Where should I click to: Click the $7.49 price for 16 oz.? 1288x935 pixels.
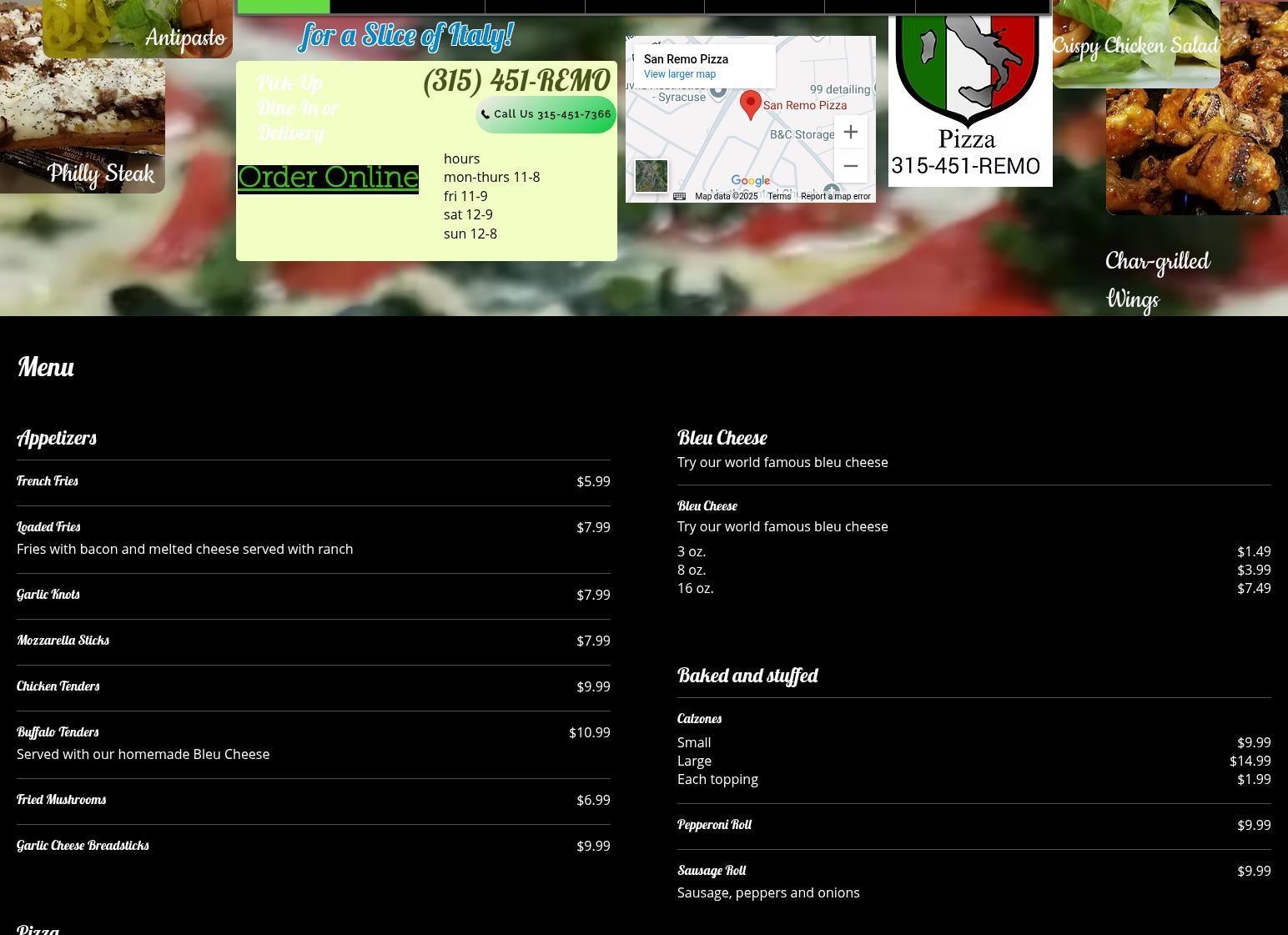pos(1254,588)
